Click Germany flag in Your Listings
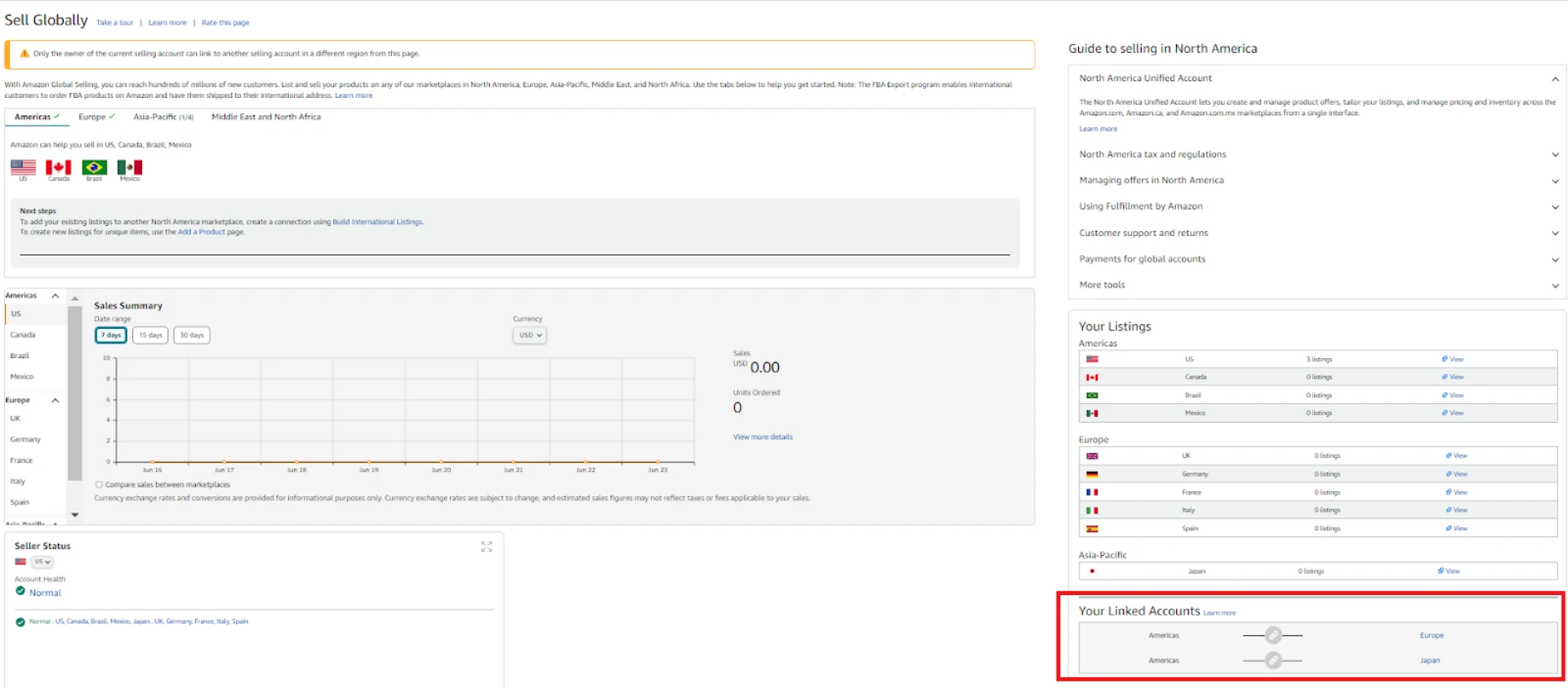Screen dimensions: 1568x688 click(x=1092, y=474)
